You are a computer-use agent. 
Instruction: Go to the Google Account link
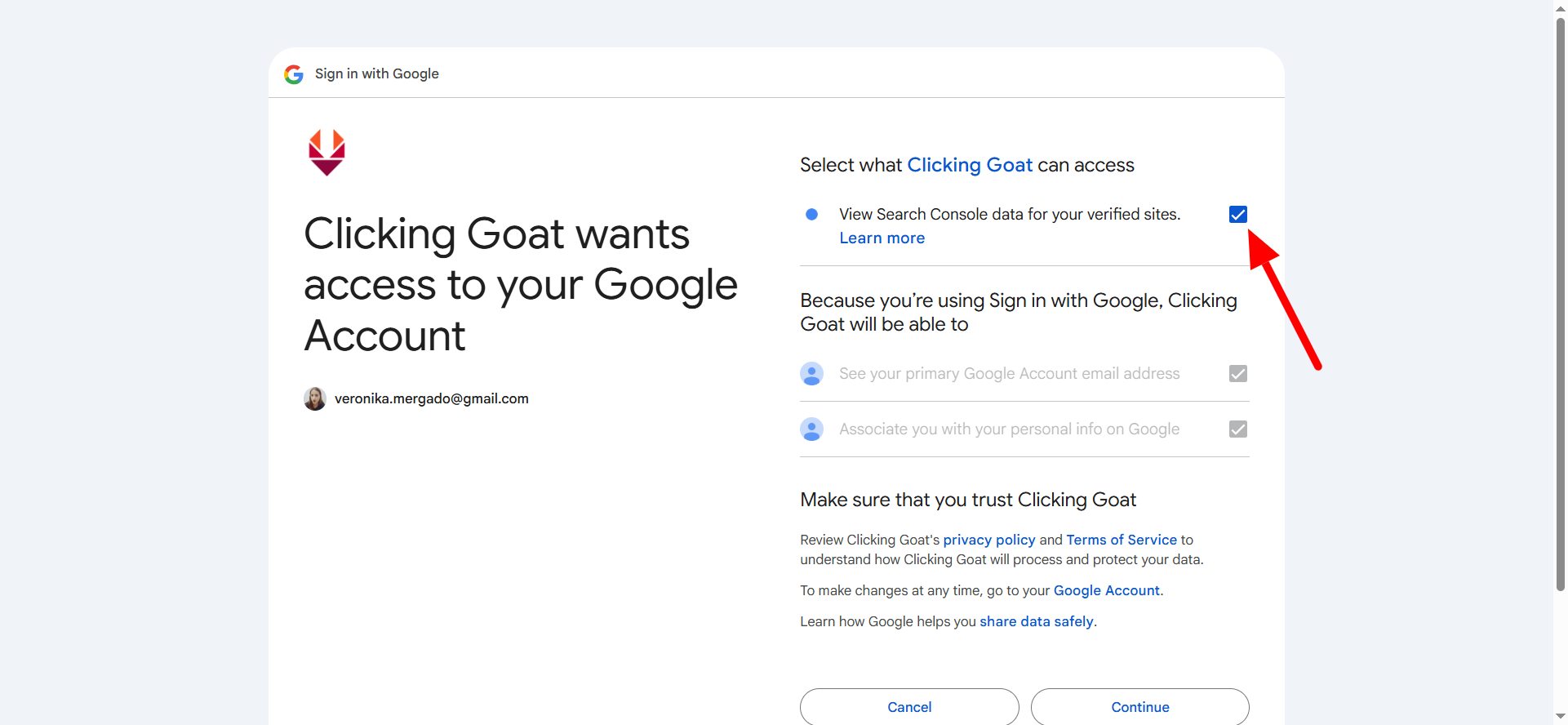coord(1106,590)
